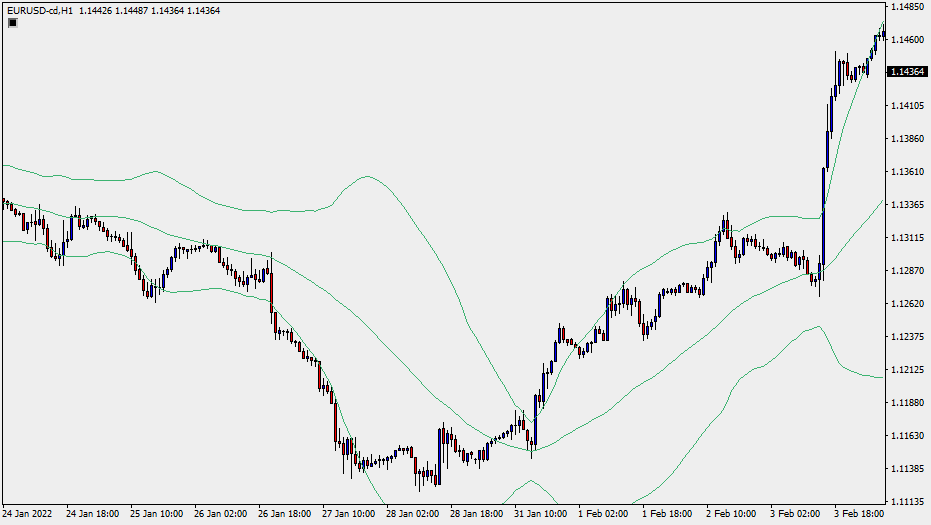
Task: Click the small black square icon under the chart title
Action: (x=12, y=23)
